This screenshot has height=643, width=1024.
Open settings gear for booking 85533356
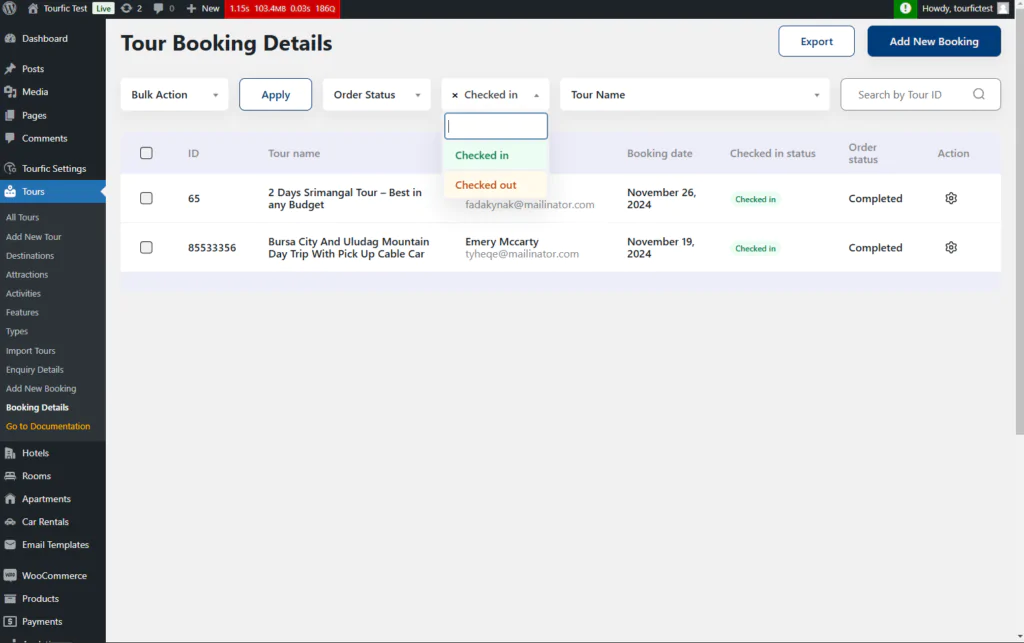951,247
